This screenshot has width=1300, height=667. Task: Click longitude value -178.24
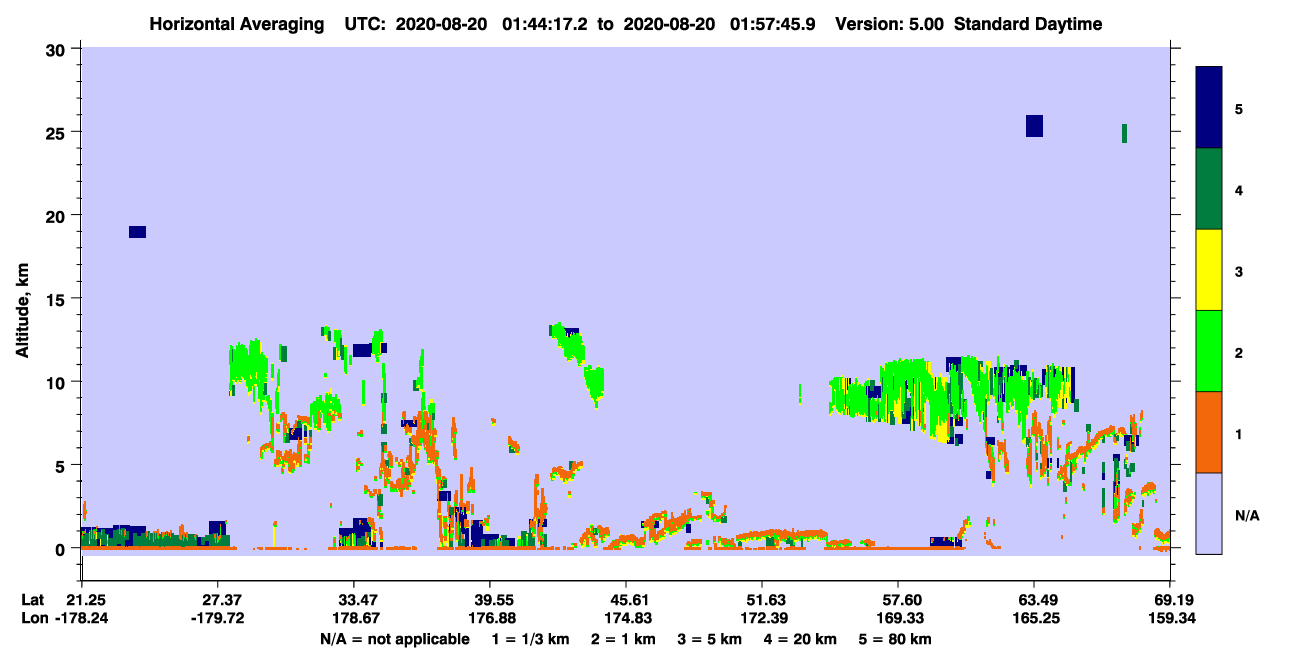[84, 619]
